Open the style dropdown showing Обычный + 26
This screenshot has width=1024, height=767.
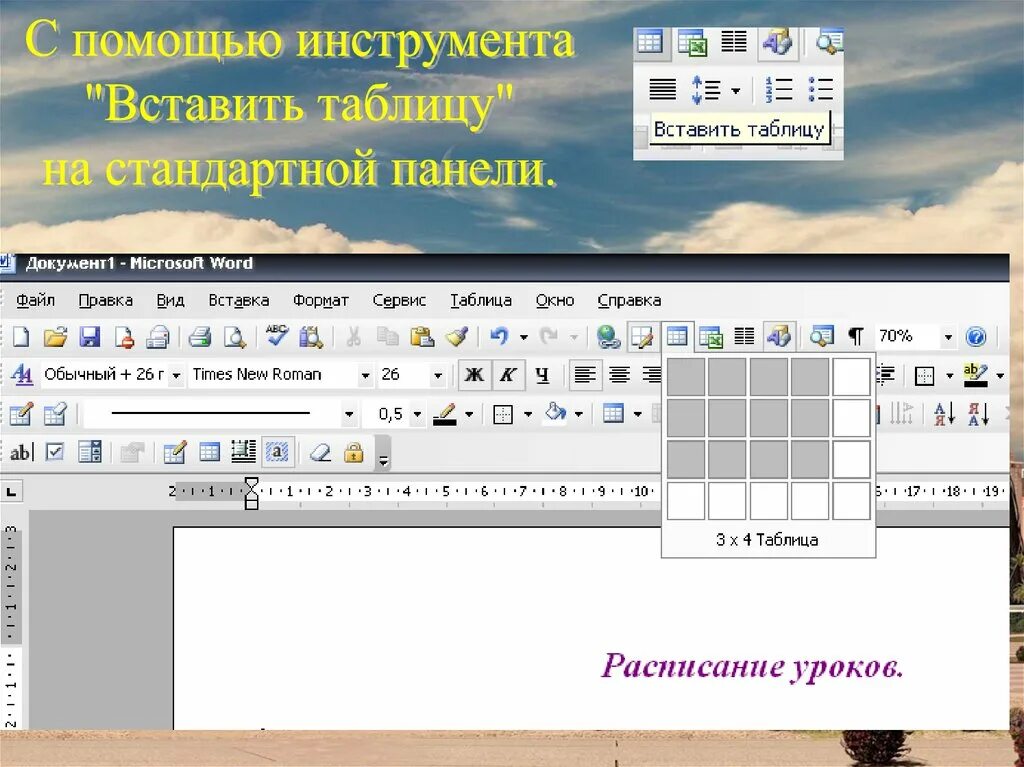[x=176, y=376]
